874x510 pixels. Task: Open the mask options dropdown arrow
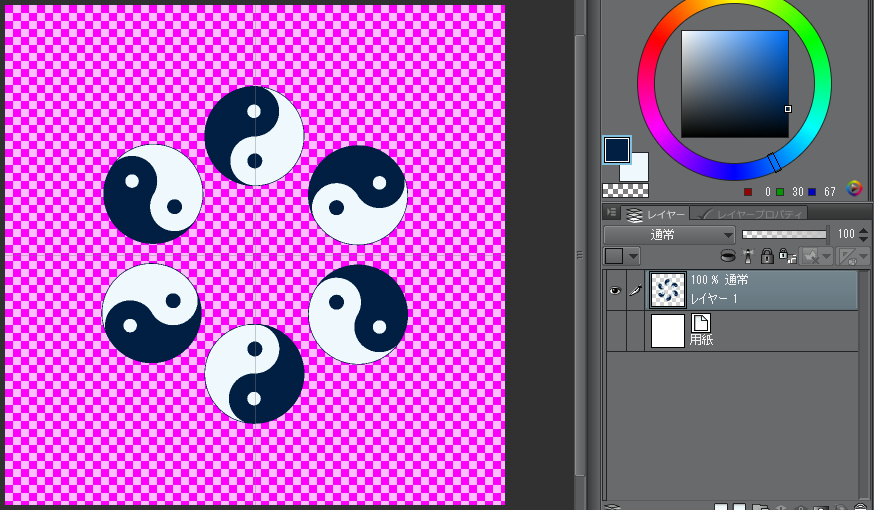pos(827,256)
